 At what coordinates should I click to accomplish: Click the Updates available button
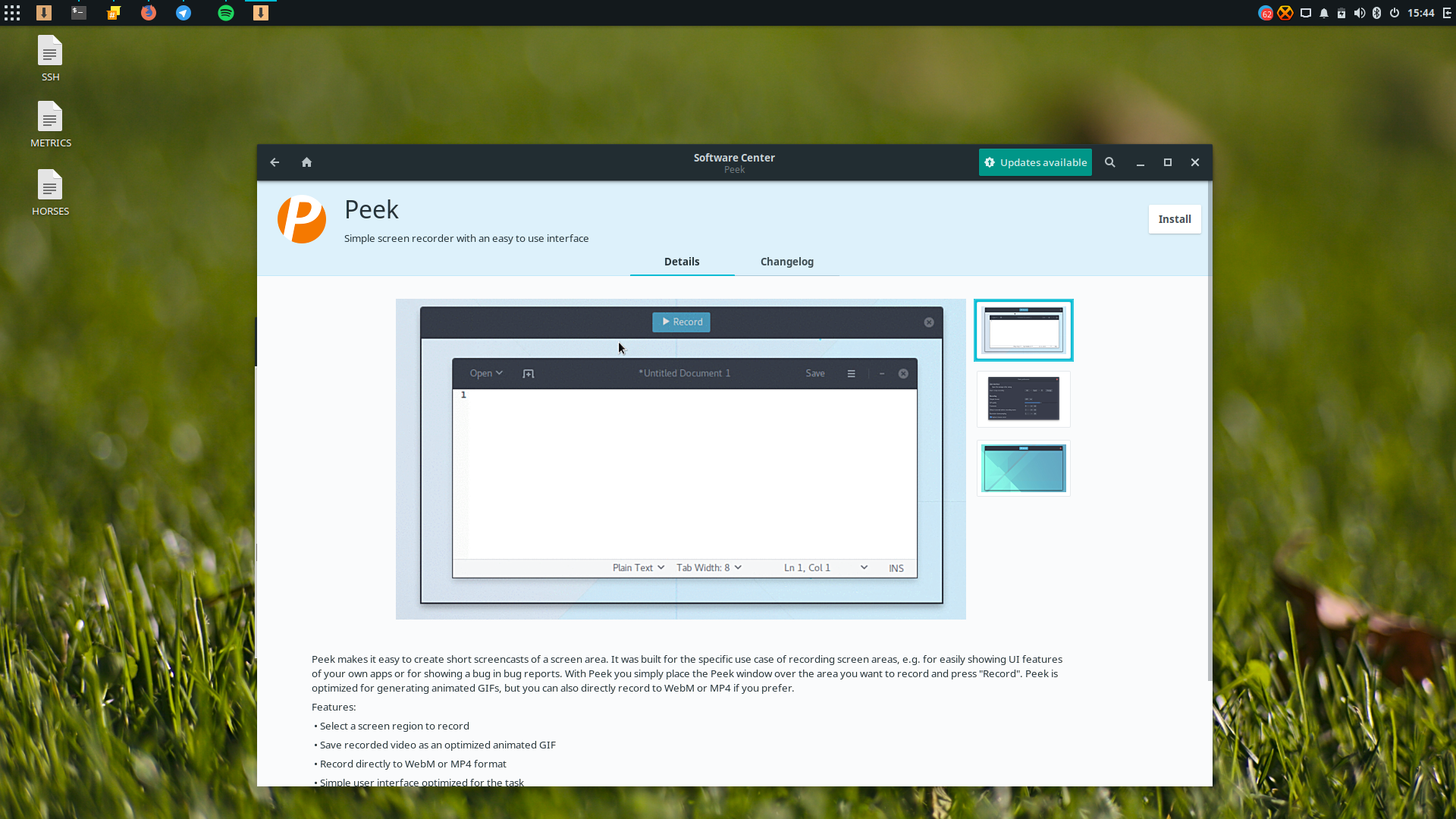click(1035, 162)
